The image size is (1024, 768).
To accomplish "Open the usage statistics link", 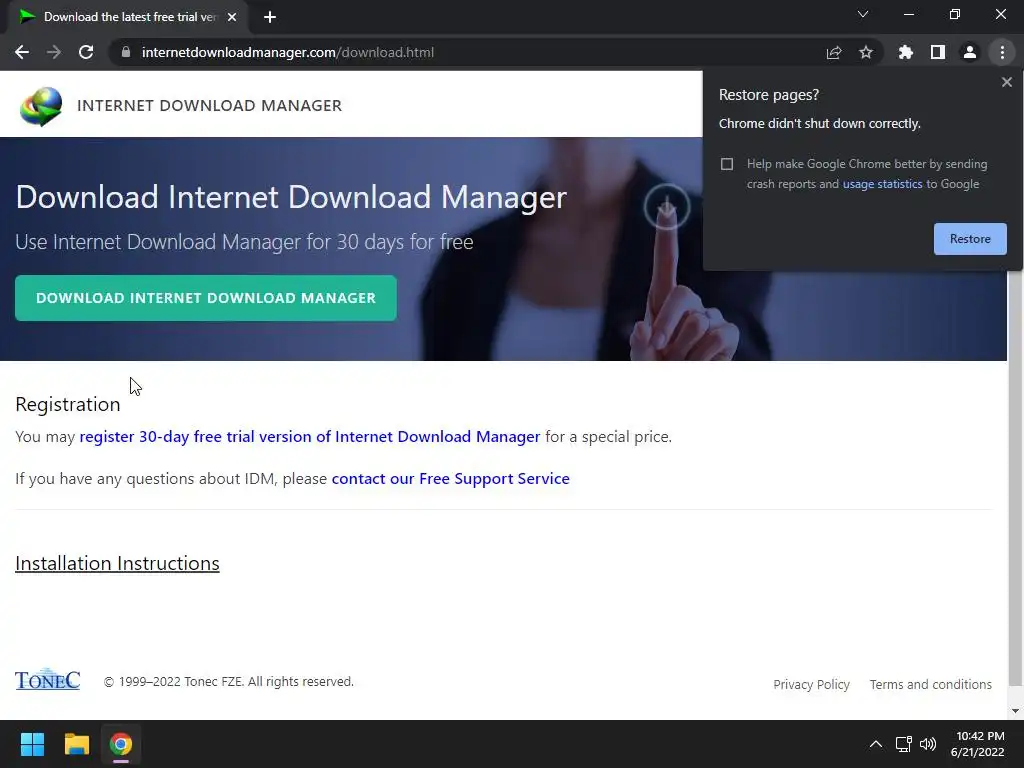I will [882, 184].
